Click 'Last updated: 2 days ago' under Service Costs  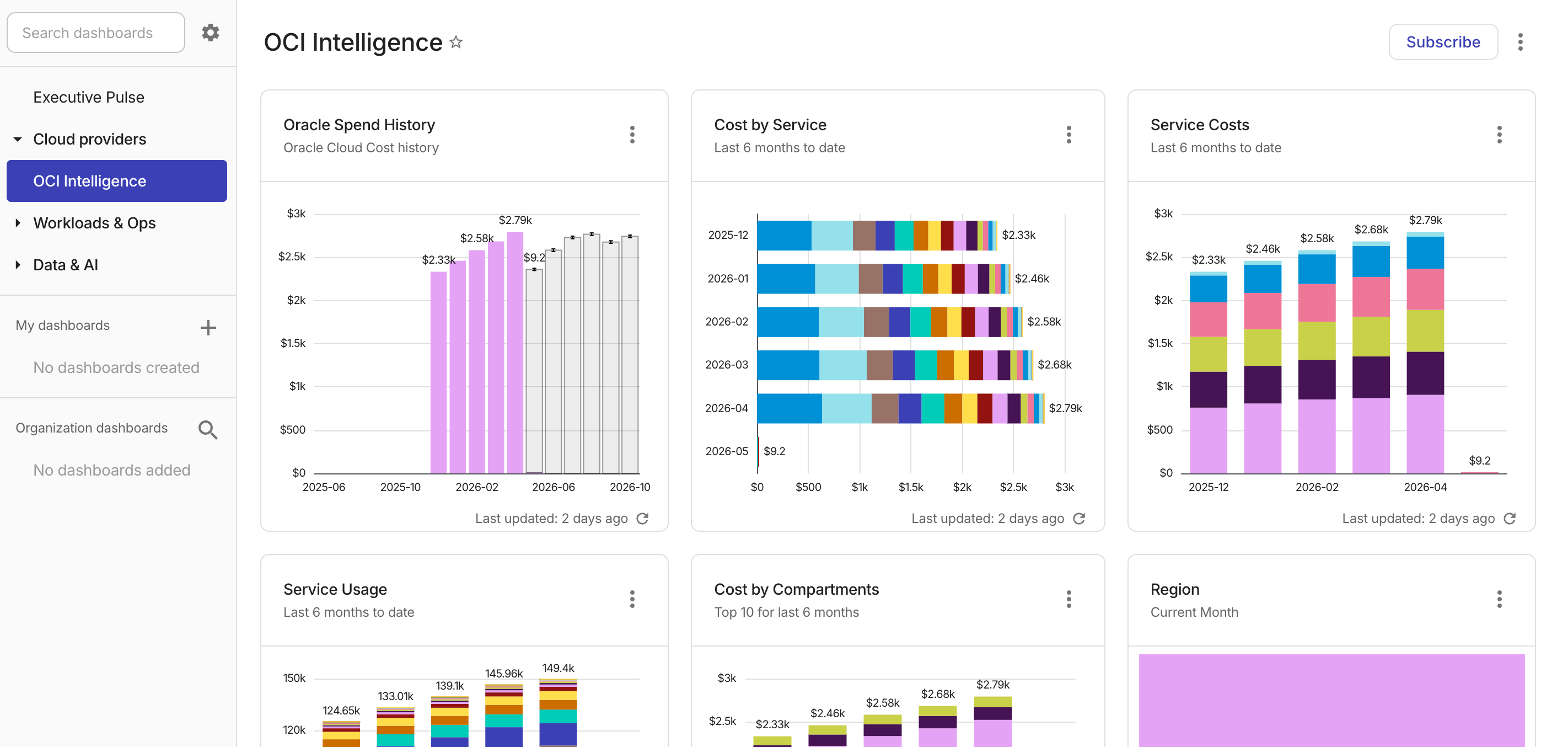point(1418,519)
